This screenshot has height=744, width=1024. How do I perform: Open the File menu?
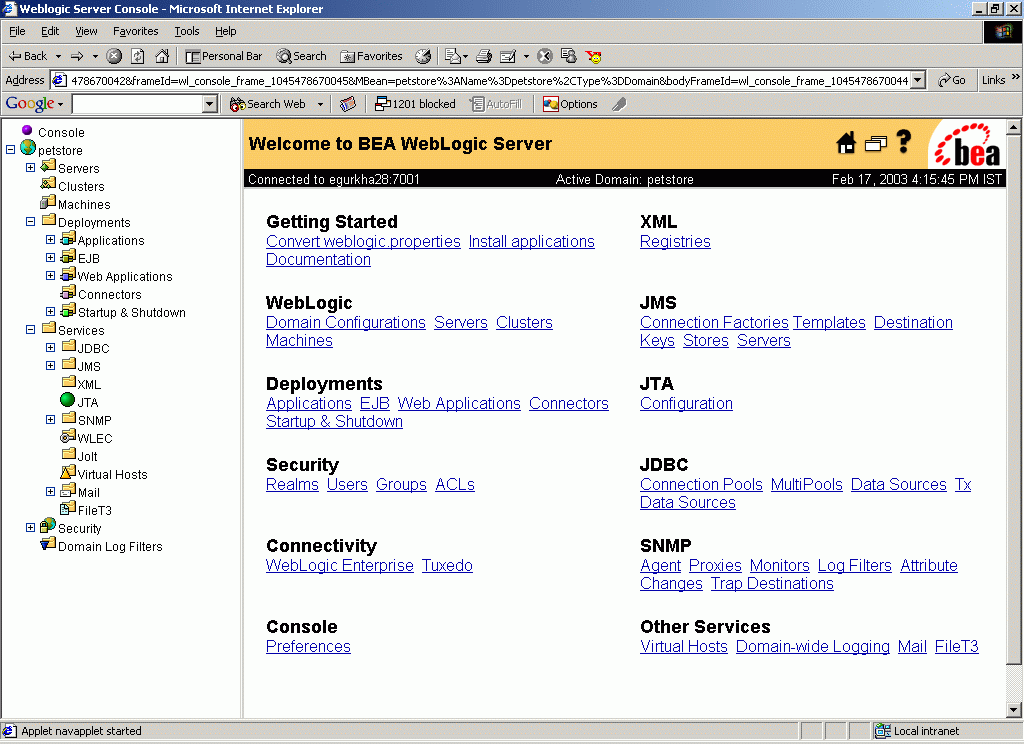pyautogui.click(x=17, y=31)
